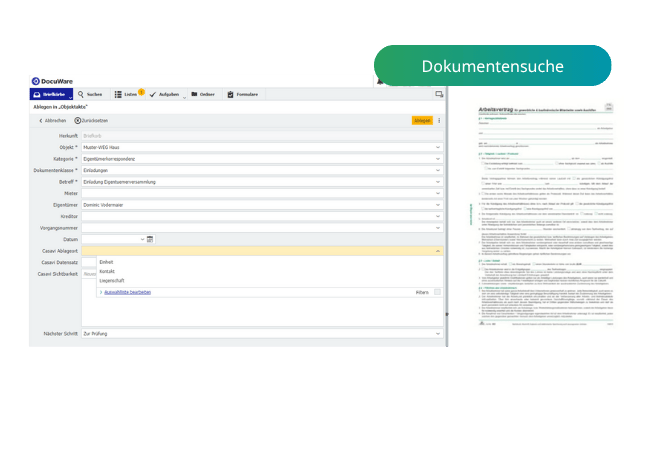Click Abbrechen to cancel storing
The height and width of the screenshot is (450, 666).
click(x=53, y=121)
